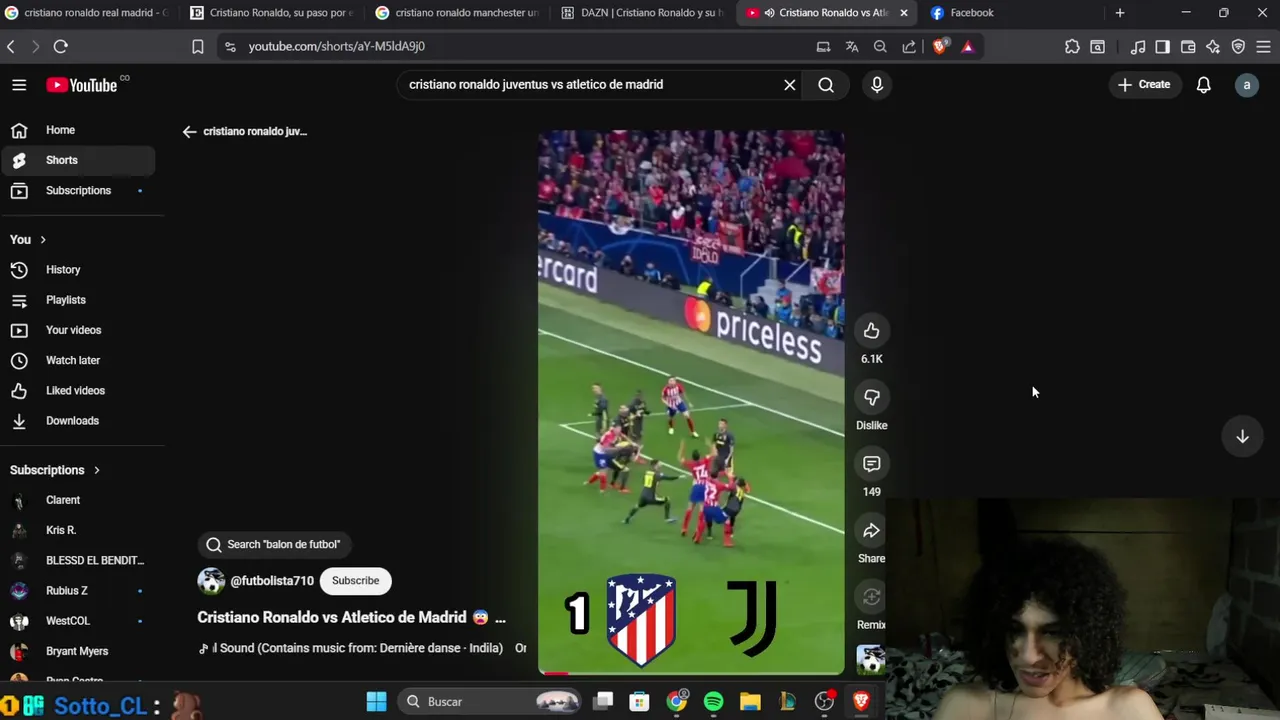Image resolution: width=1280 pixels, height=720 pixels.
Task: Start voice search with the microphone
Action: (x=877, y=85)
